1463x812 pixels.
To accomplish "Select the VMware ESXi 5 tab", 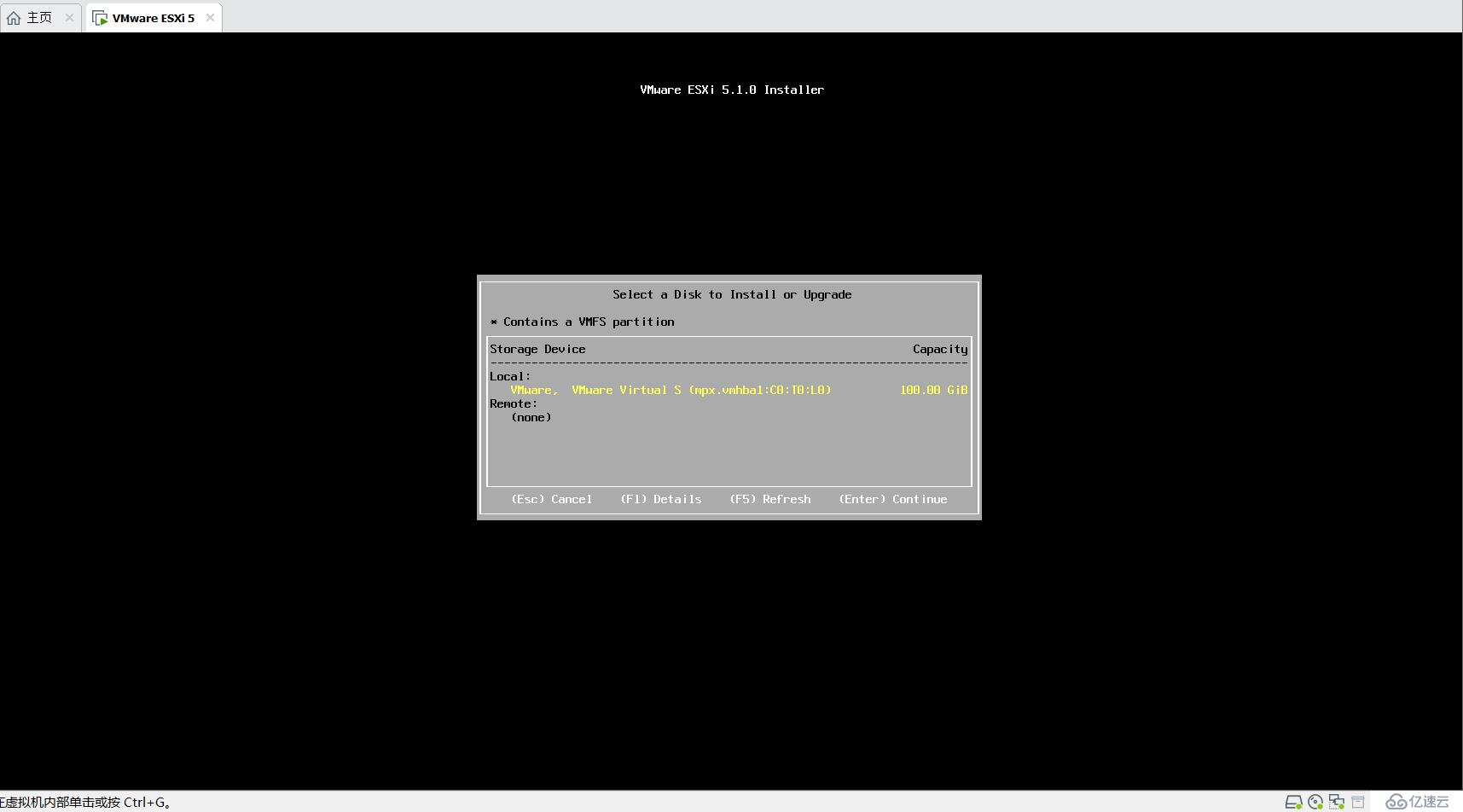I will [154, 17].
